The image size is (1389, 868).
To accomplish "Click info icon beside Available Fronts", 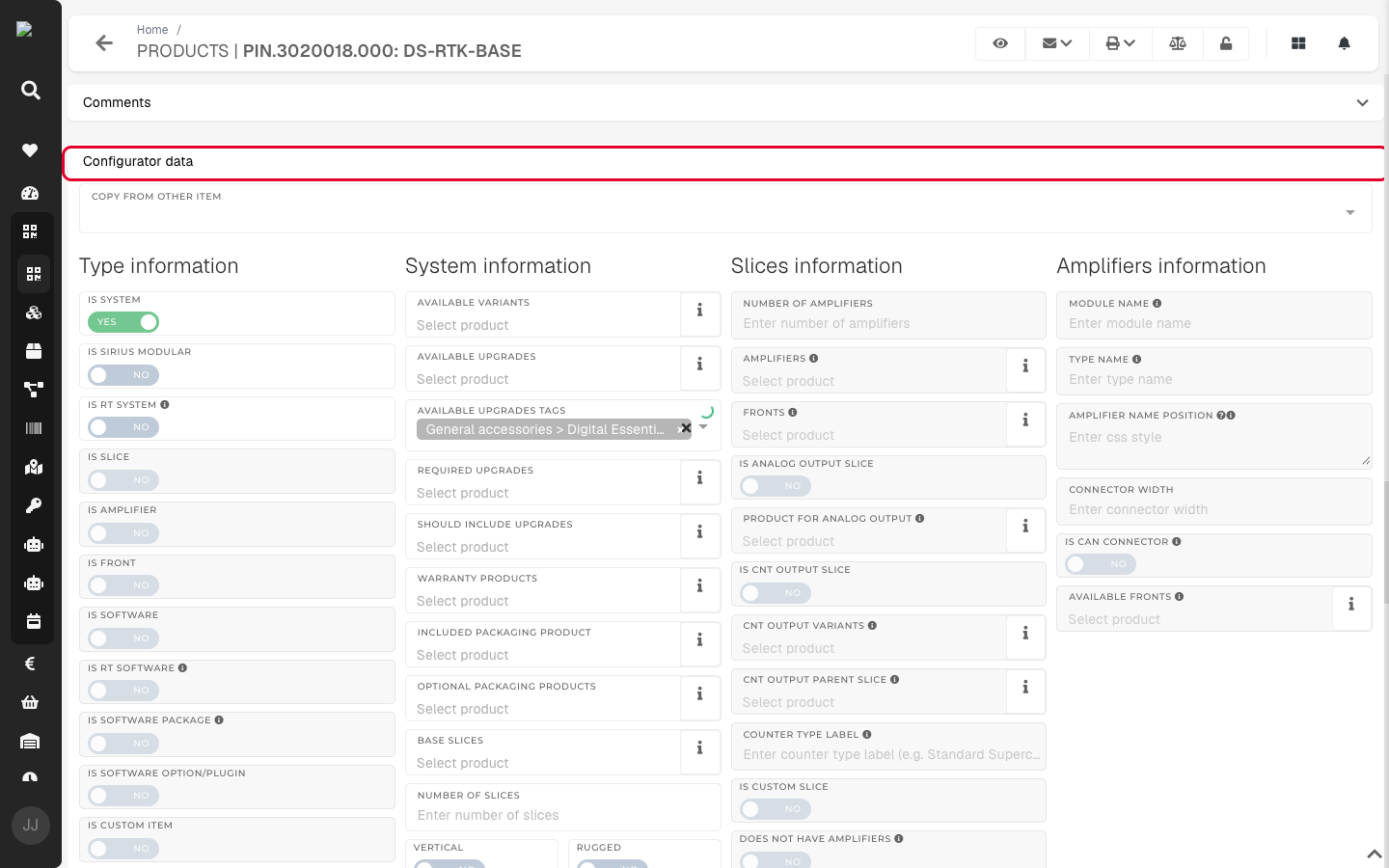I will [1351, 605].
